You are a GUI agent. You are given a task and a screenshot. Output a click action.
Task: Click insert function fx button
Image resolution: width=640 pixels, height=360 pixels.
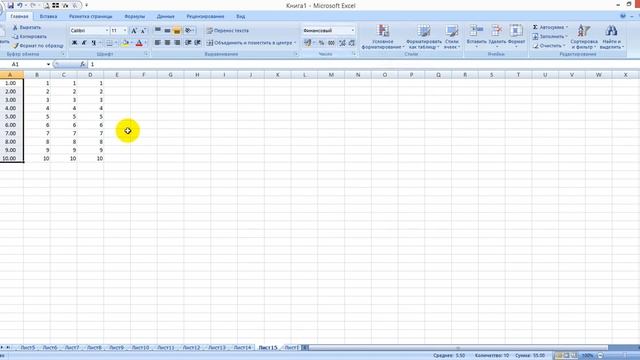83,64
